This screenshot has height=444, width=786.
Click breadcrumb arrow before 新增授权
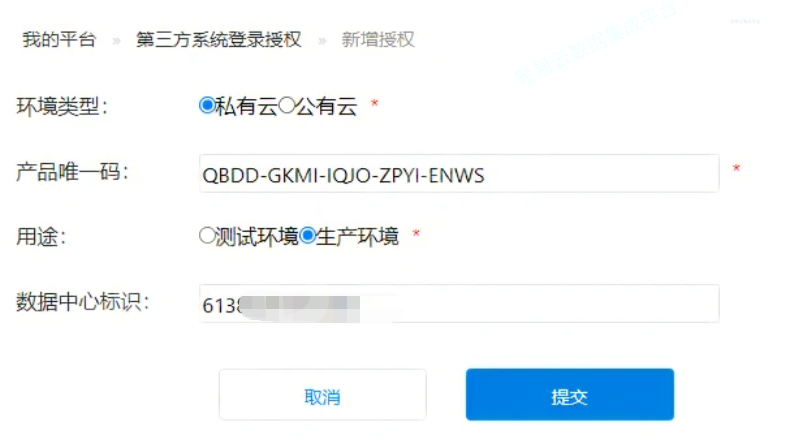(x=322, y=41)
